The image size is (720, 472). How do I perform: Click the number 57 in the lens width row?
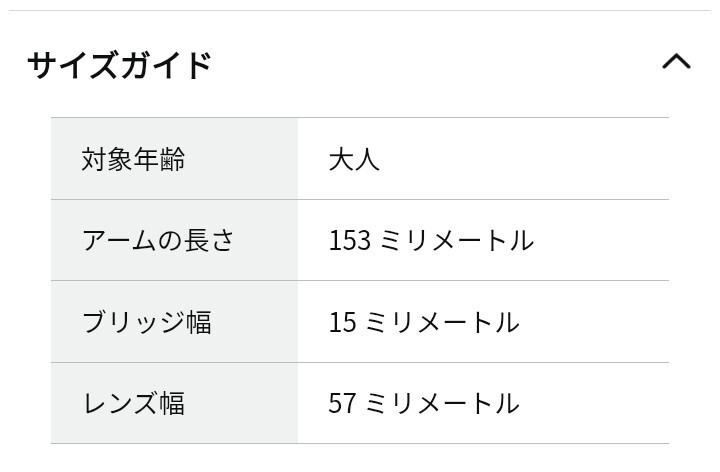342,403
